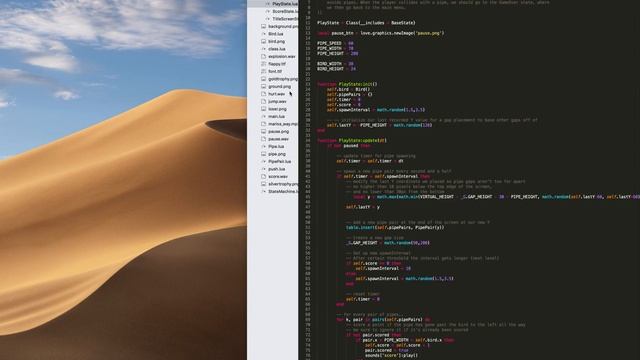Click the image icon beside pause.png
The image size is (640, 360).
pyautogui.click(x=264, y=131)
